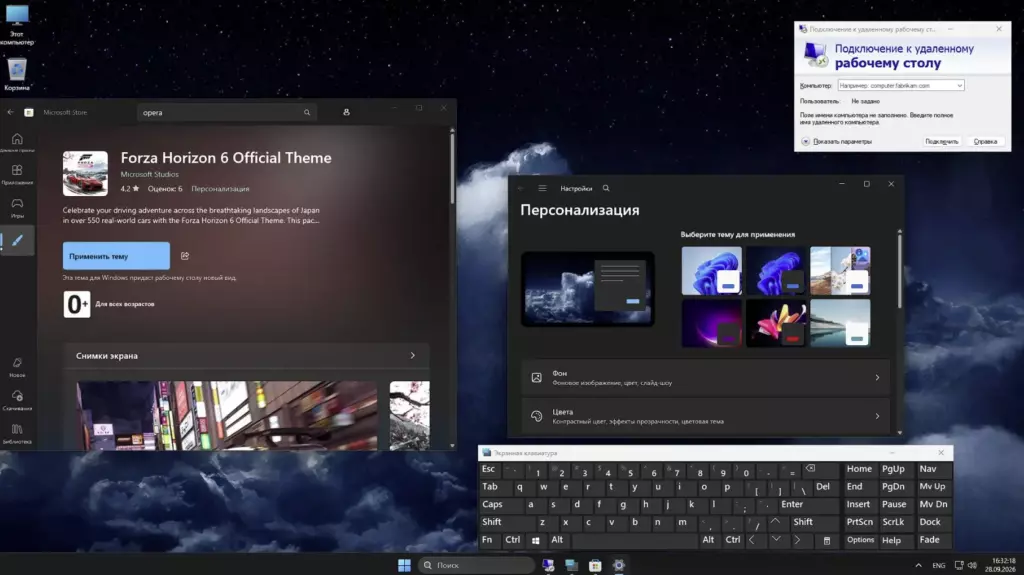Toggle Fade on on-screen keyboard
1024x575 pixels.
(933, 540)
